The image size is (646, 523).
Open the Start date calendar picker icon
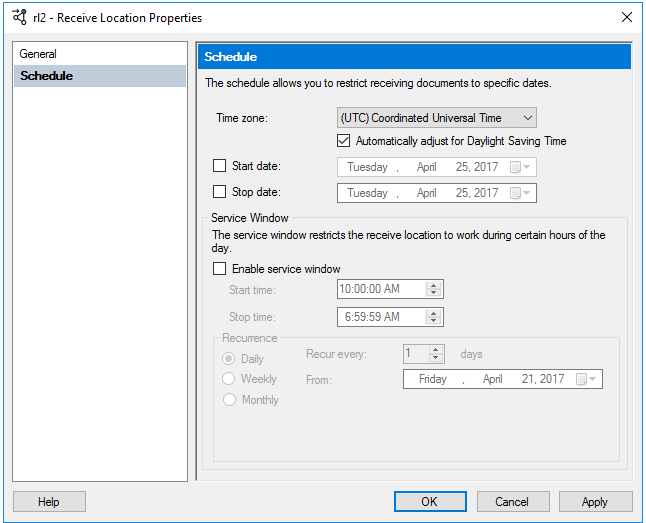click(x=520, y=167)
